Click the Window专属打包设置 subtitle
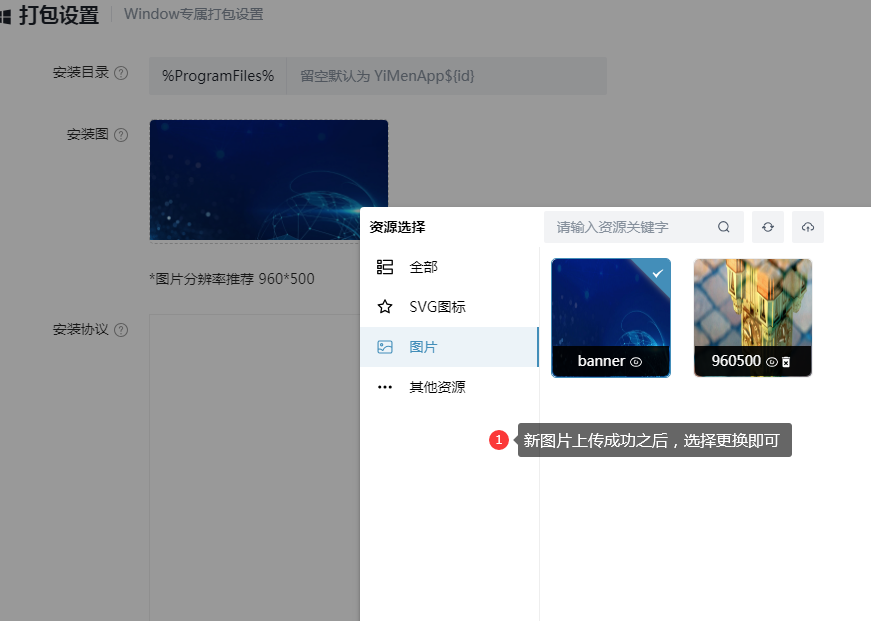 (193, 14)
